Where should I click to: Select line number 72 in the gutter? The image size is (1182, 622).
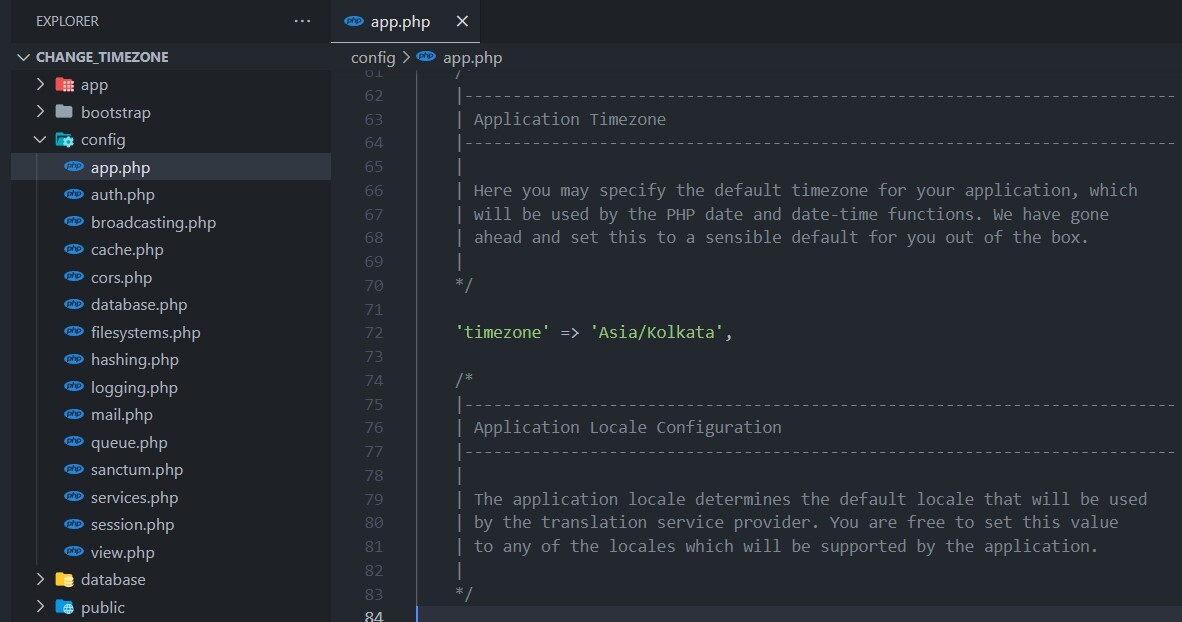coord(373,331)
